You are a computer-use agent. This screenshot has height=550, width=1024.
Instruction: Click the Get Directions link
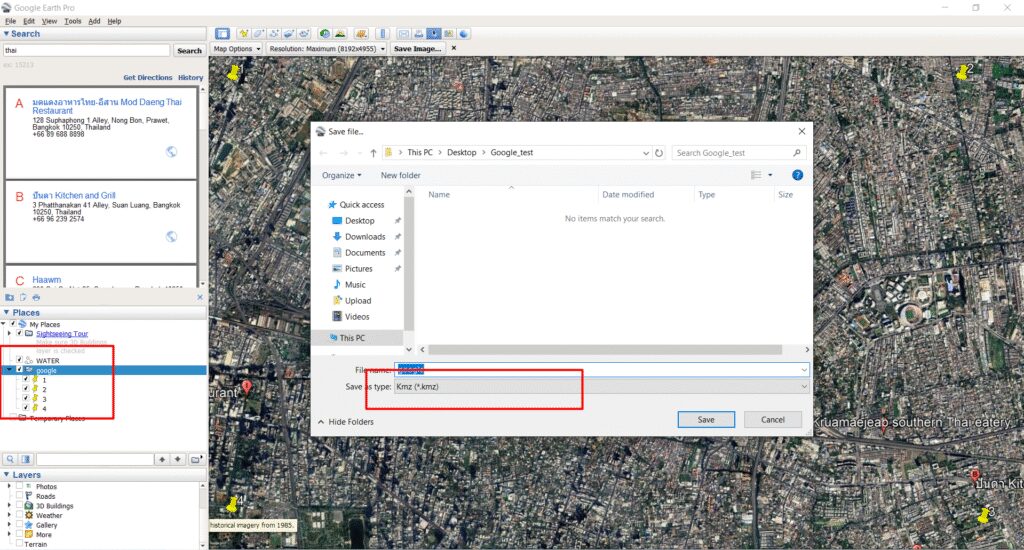(x=148, y=77)
